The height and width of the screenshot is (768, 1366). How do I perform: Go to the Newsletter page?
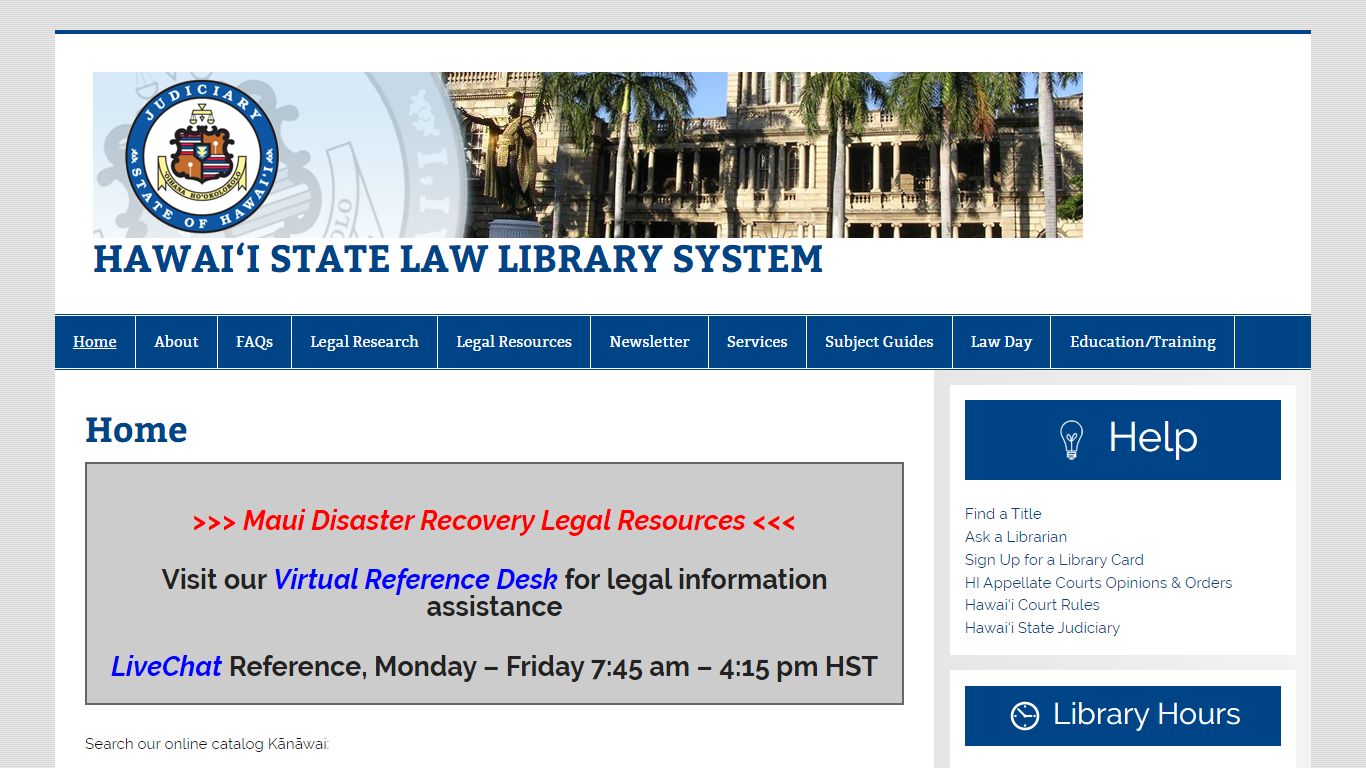[649, 342]
